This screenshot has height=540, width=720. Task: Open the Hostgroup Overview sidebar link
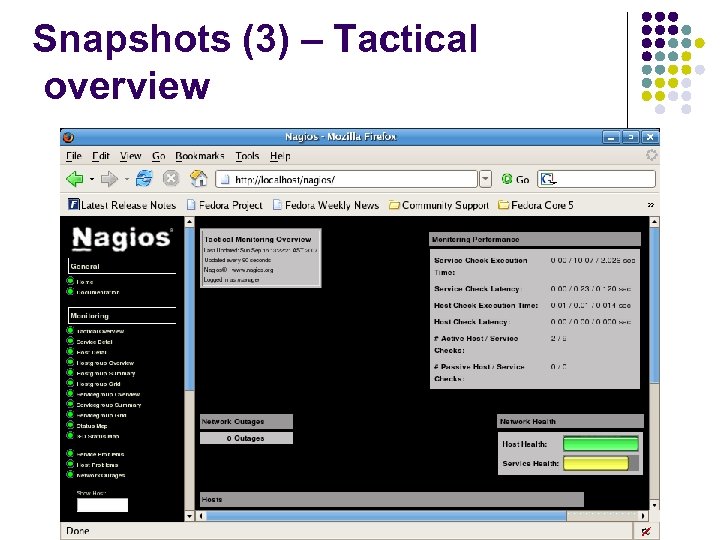(105, 363)
